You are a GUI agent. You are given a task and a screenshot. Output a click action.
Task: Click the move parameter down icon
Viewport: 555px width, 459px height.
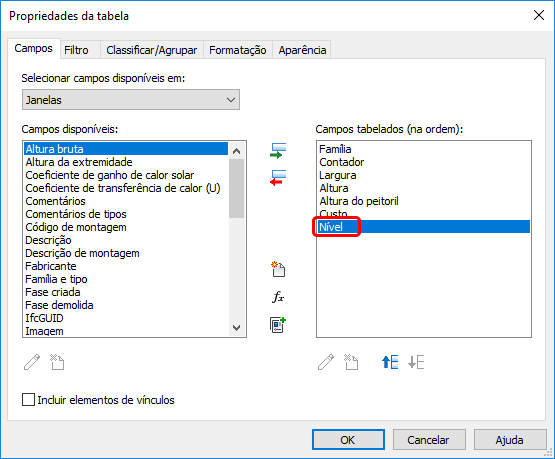416,362
